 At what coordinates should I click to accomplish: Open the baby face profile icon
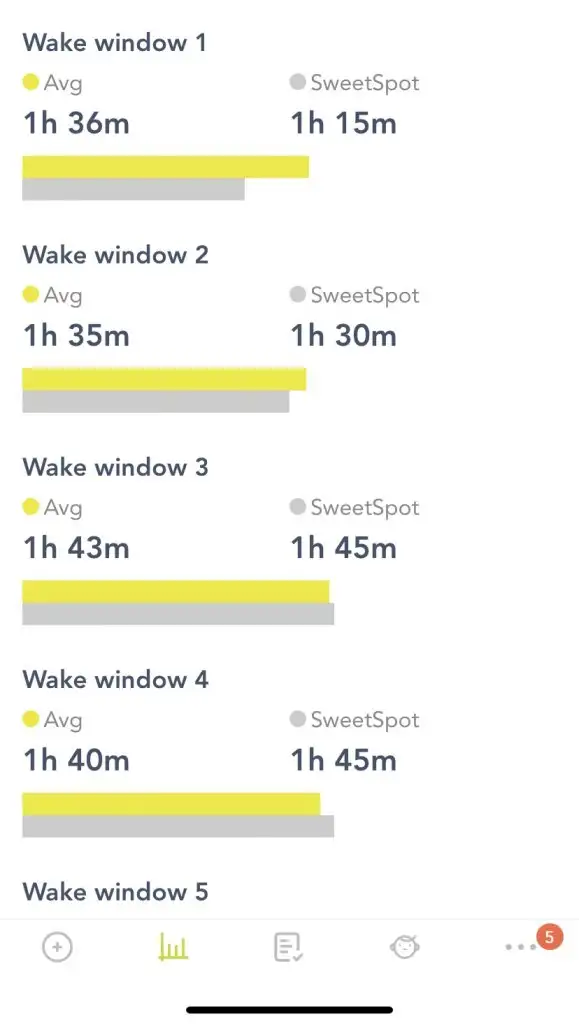tap(405, 946)
